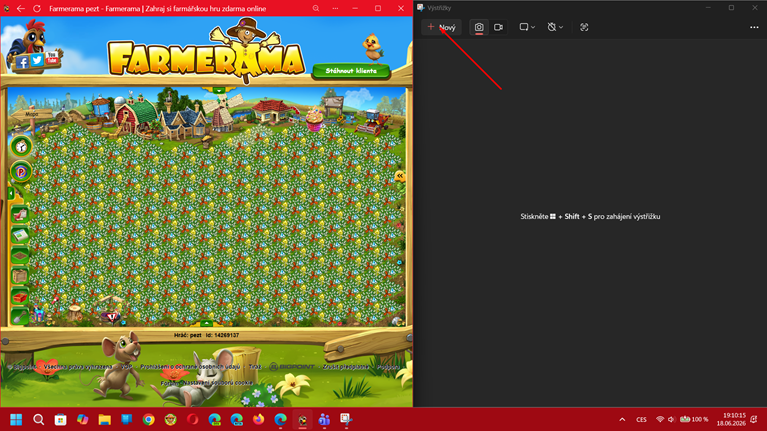Show hidden system tray icons chevron
767x431 pixels.
622,420
